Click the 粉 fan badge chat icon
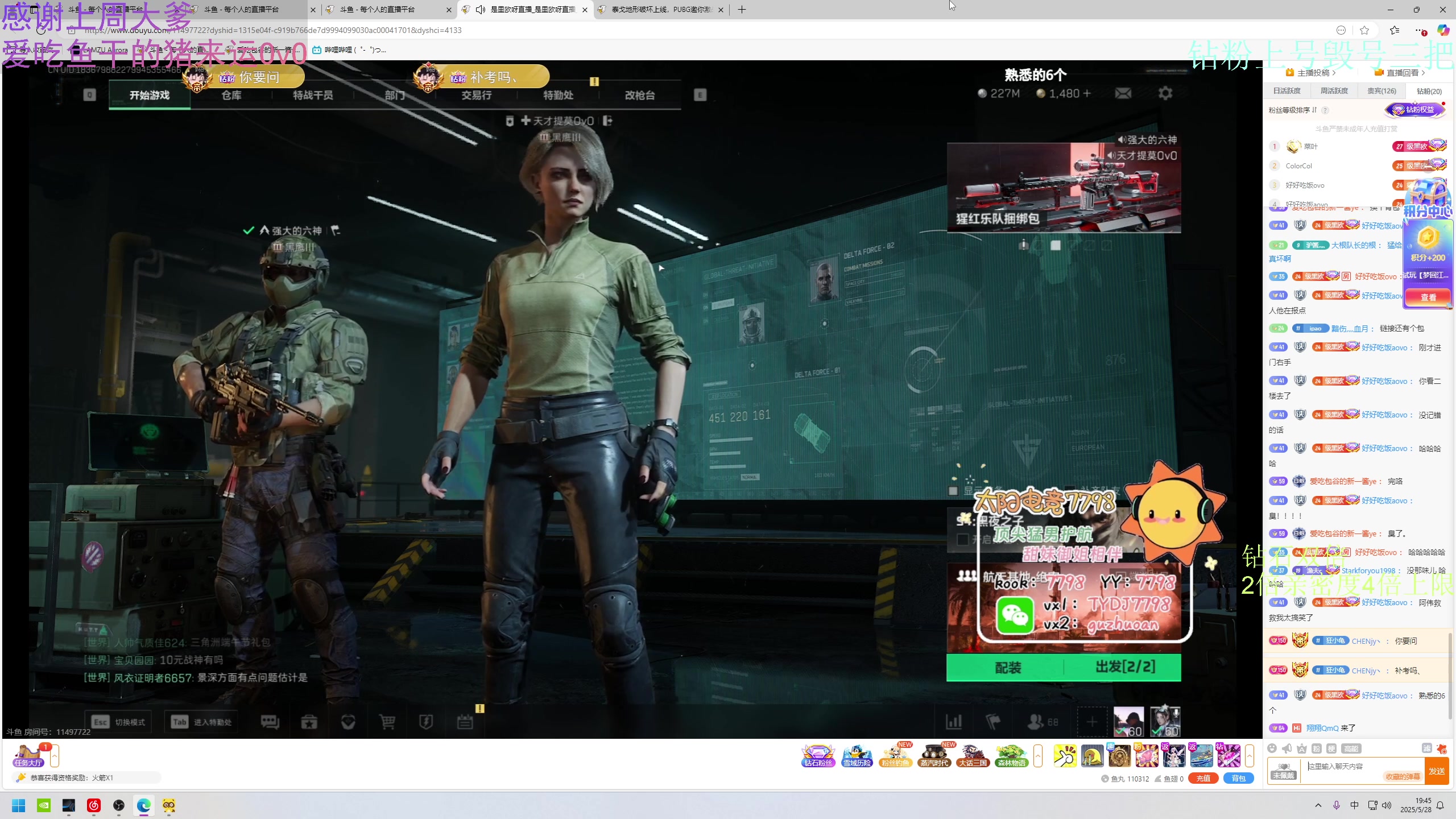The width and height of the screenshot is (1456, 819). [x=1317, y=748]
